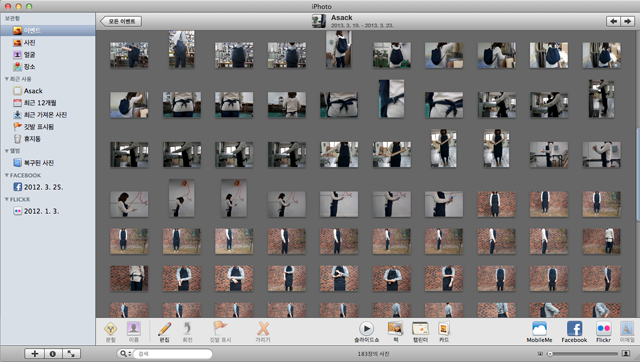The height and width of the screenshot is (362, 640).
Task: Click the plus add button
Action: pos(35,354)
